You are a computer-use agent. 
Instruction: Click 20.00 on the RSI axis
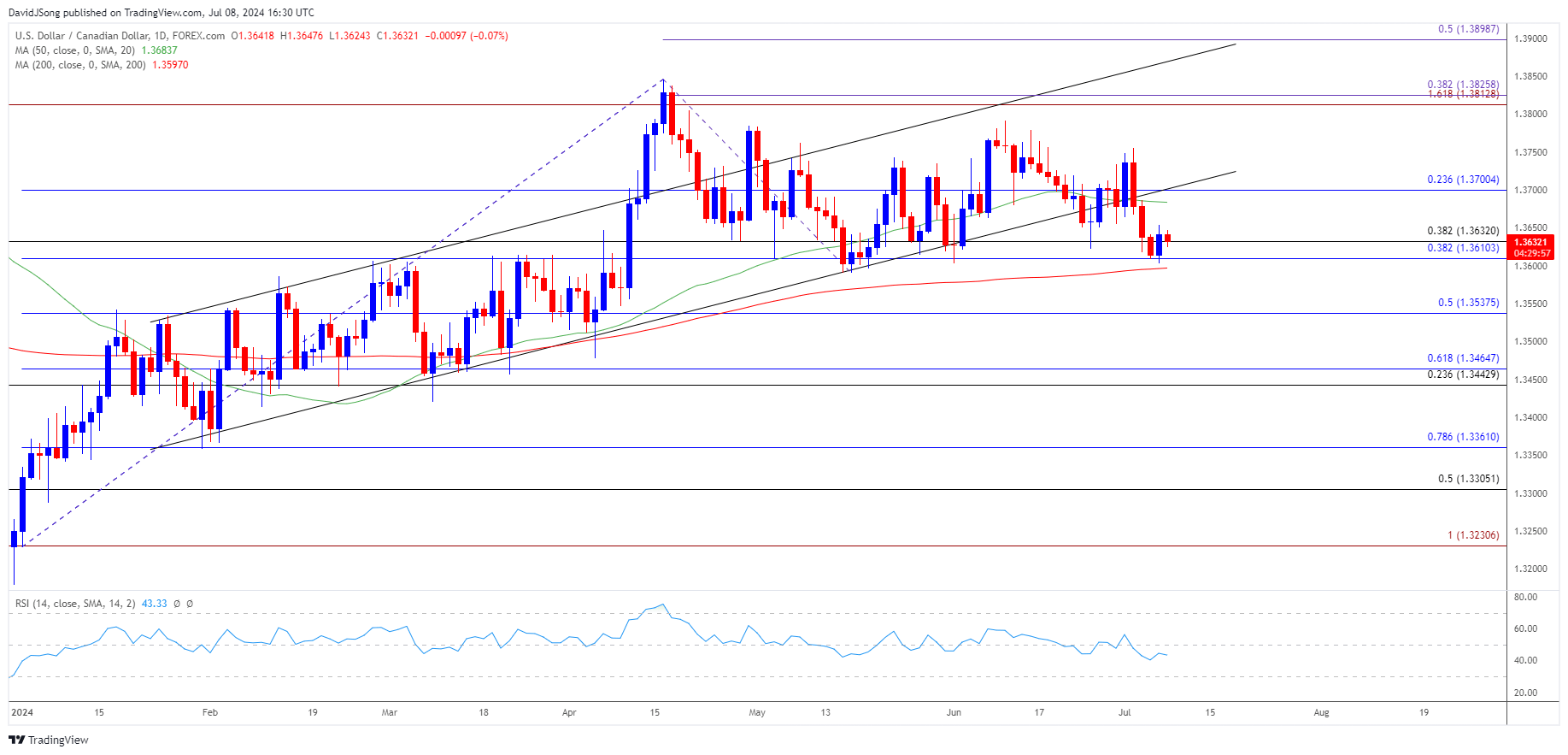(1525, 693)
